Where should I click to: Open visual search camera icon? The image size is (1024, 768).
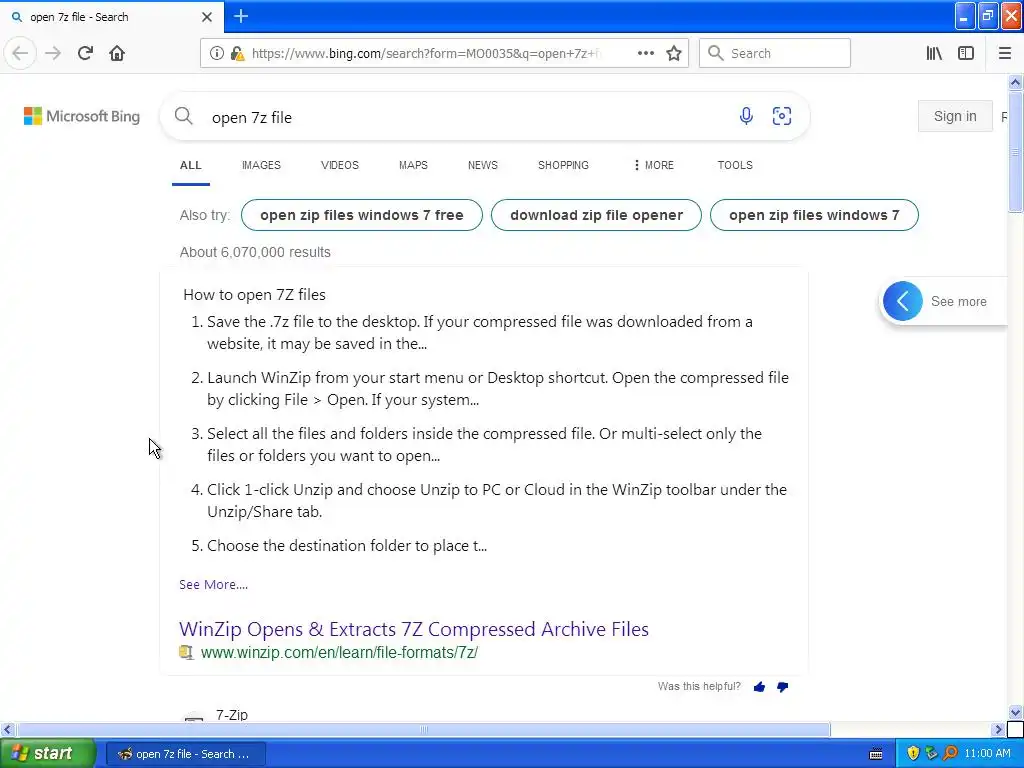tap(782, 116)
